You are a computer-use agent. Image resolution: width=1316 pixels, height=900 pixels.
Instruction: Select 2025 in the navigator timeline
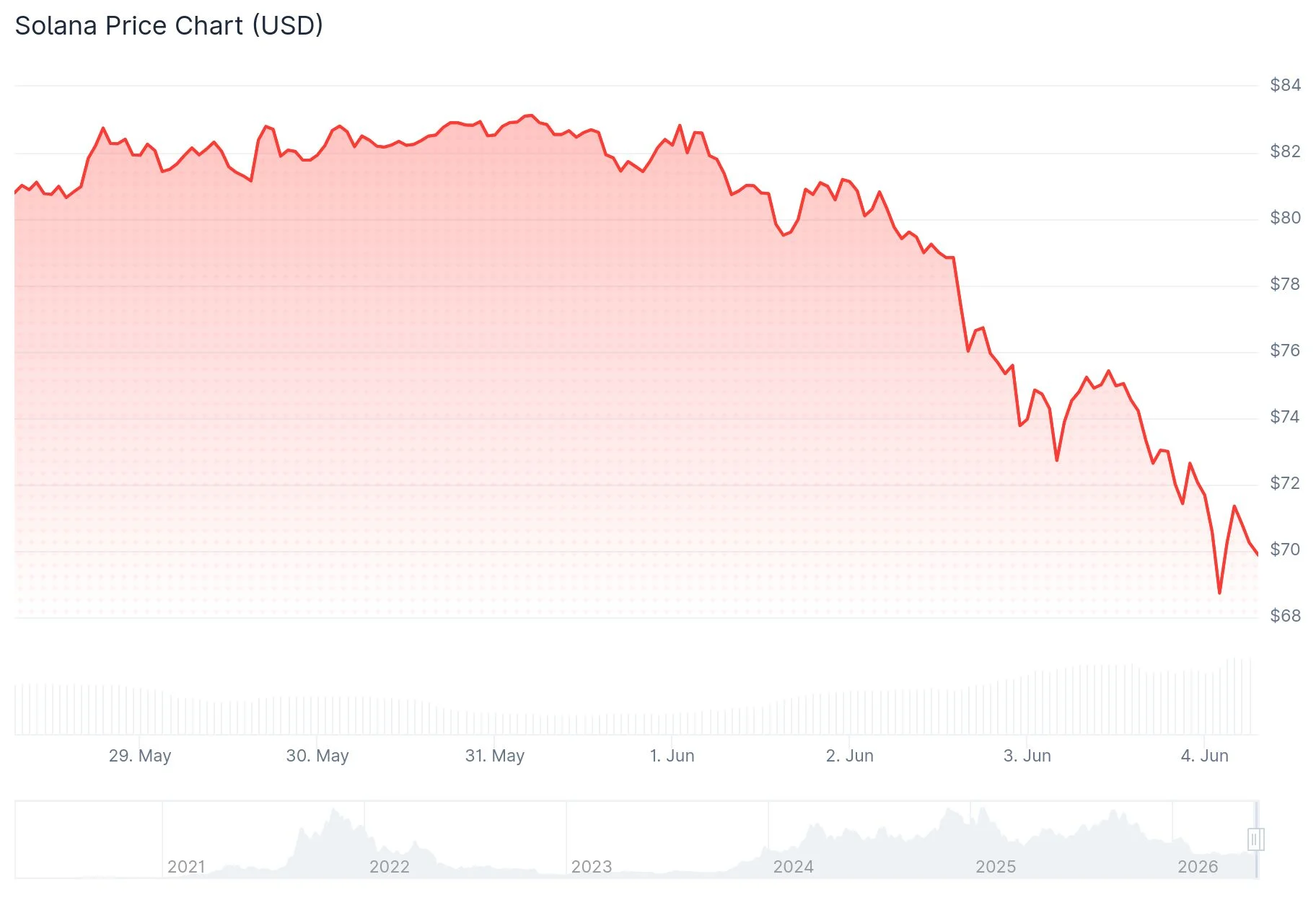[x=996, y=867]
